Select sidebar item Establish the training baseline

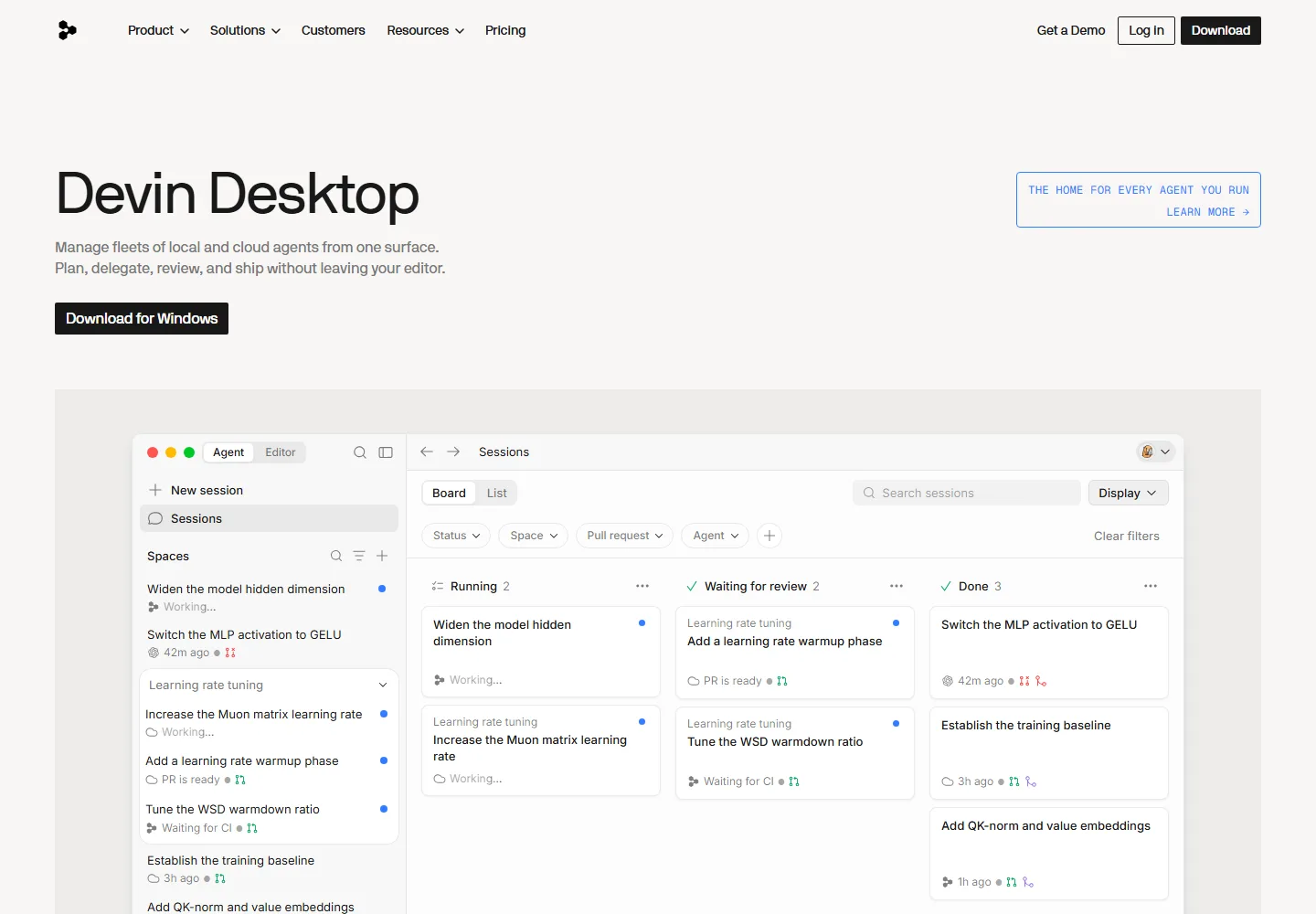(x=269, y=868)
